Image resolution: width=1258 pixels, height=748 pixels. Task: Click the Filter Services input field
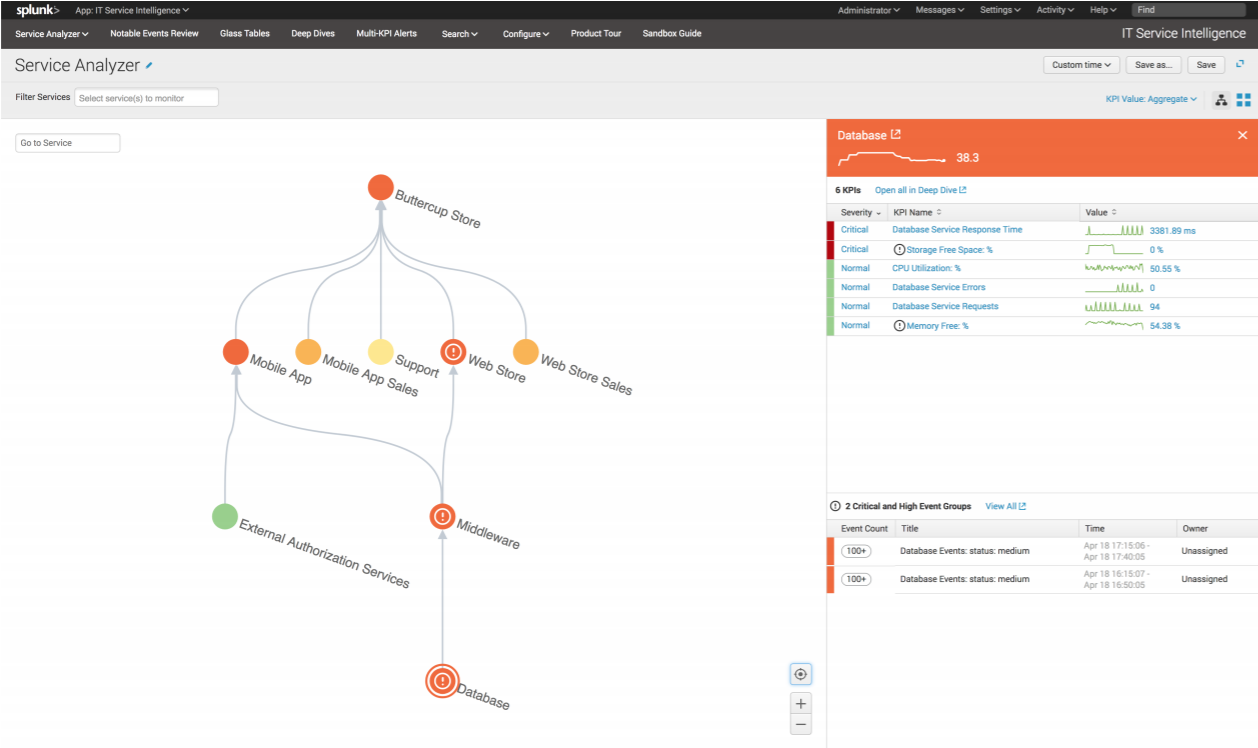[x=146, y=97]
